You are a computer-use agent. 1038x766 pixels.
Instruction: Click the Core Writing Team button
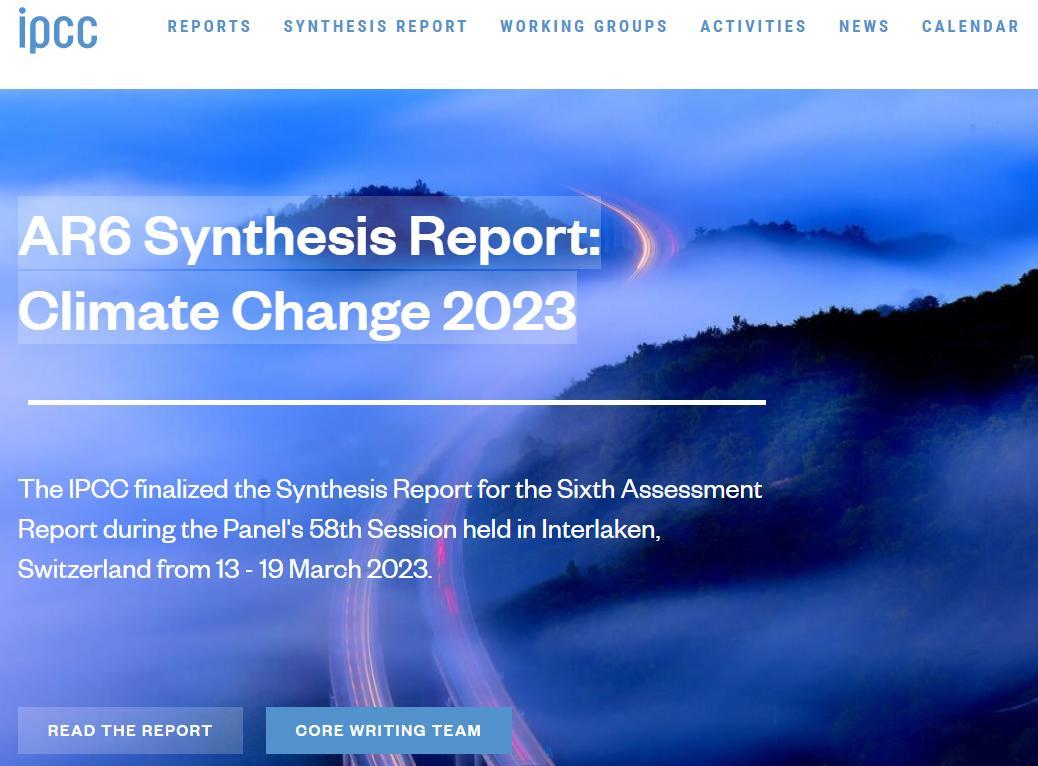[389, 730]
